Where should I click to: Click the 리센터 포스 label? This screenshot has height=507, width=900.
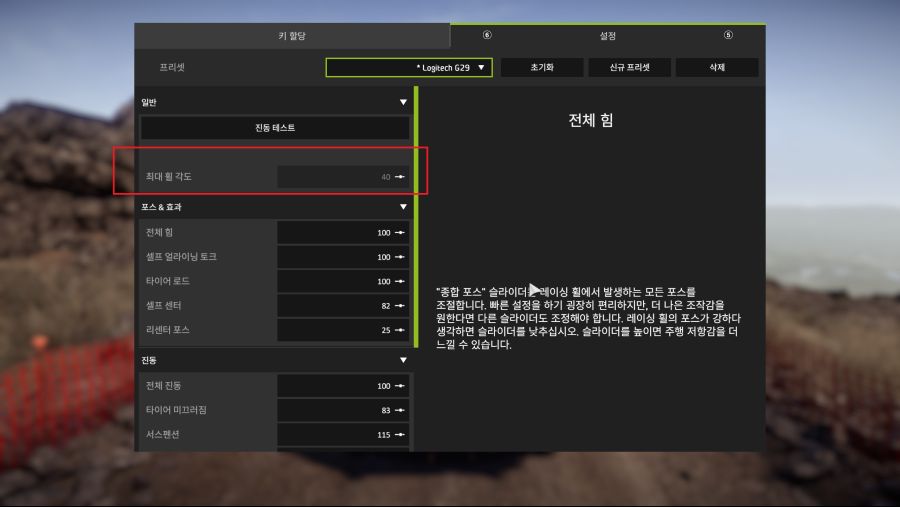168,330
